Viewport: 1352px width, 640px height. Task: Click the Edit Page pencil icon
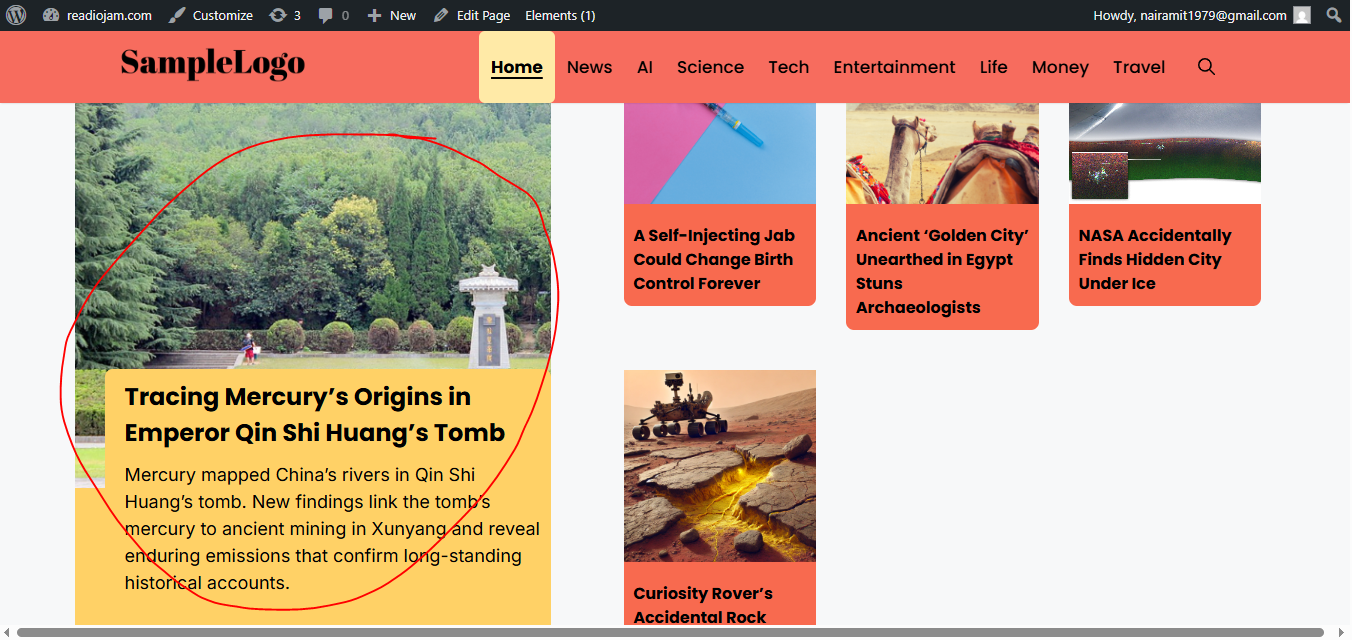click(x=441, y=15)
